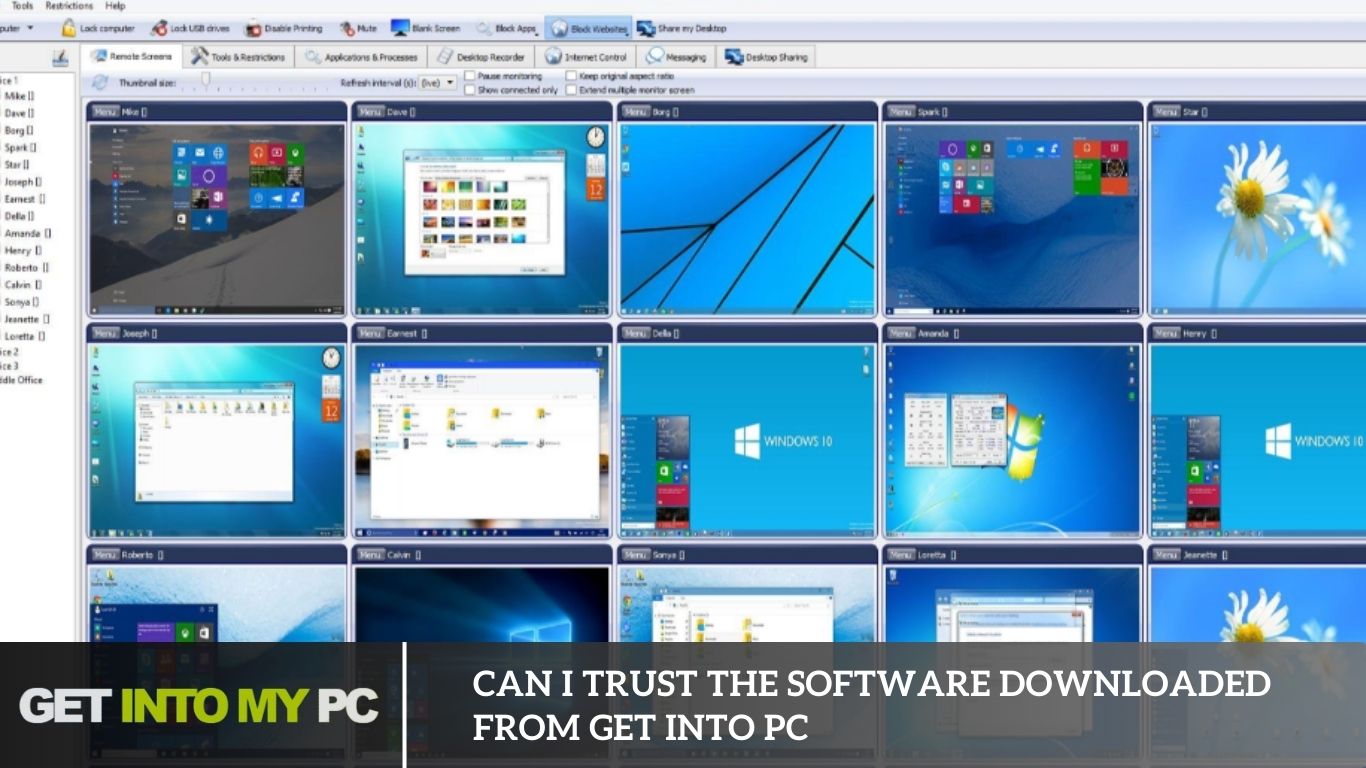This screenshot has width=1366, height=768.
Task: Open the Help menu
Action: pyautogui.click(x=116, y=6)
